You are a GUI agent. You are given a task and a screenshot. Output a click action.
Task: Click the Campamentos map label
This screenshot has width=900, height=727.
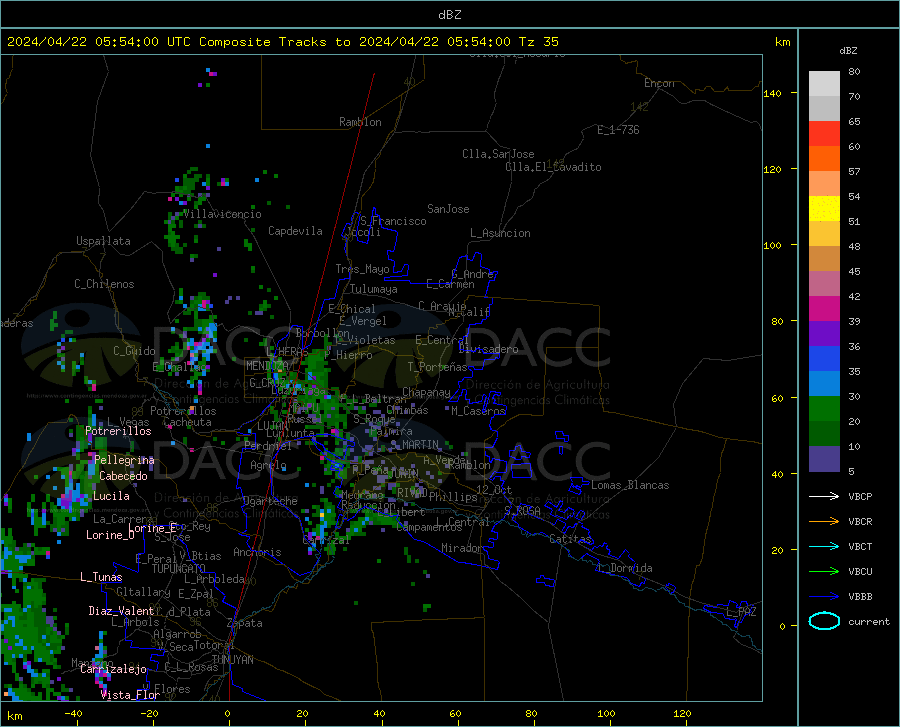click(429, 527)
